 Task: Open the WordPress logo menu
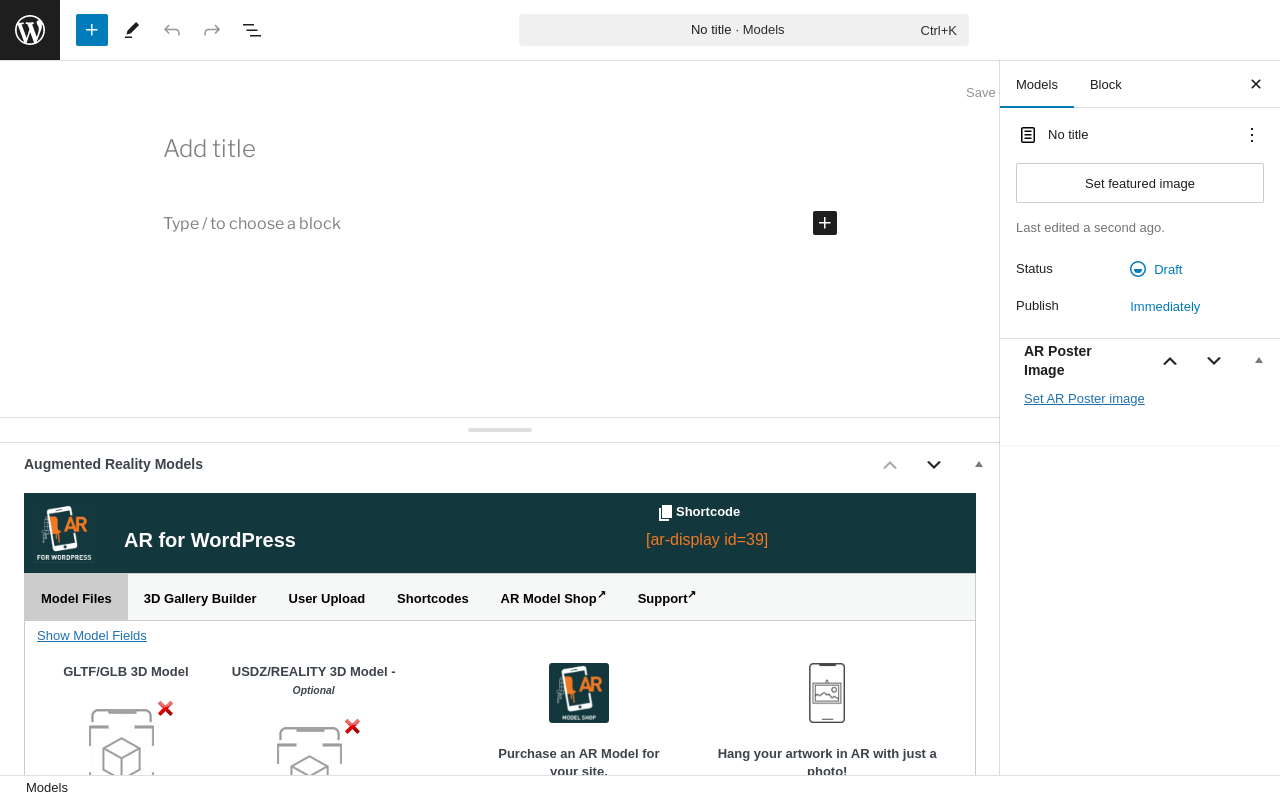coord(30,30)
